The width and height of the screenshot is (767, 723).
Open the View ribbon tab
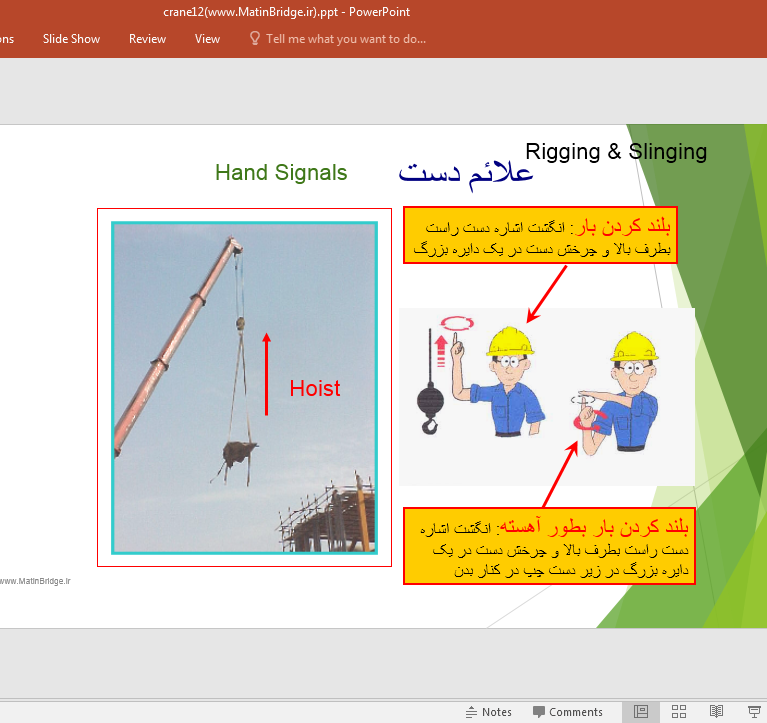coord(207,39)
